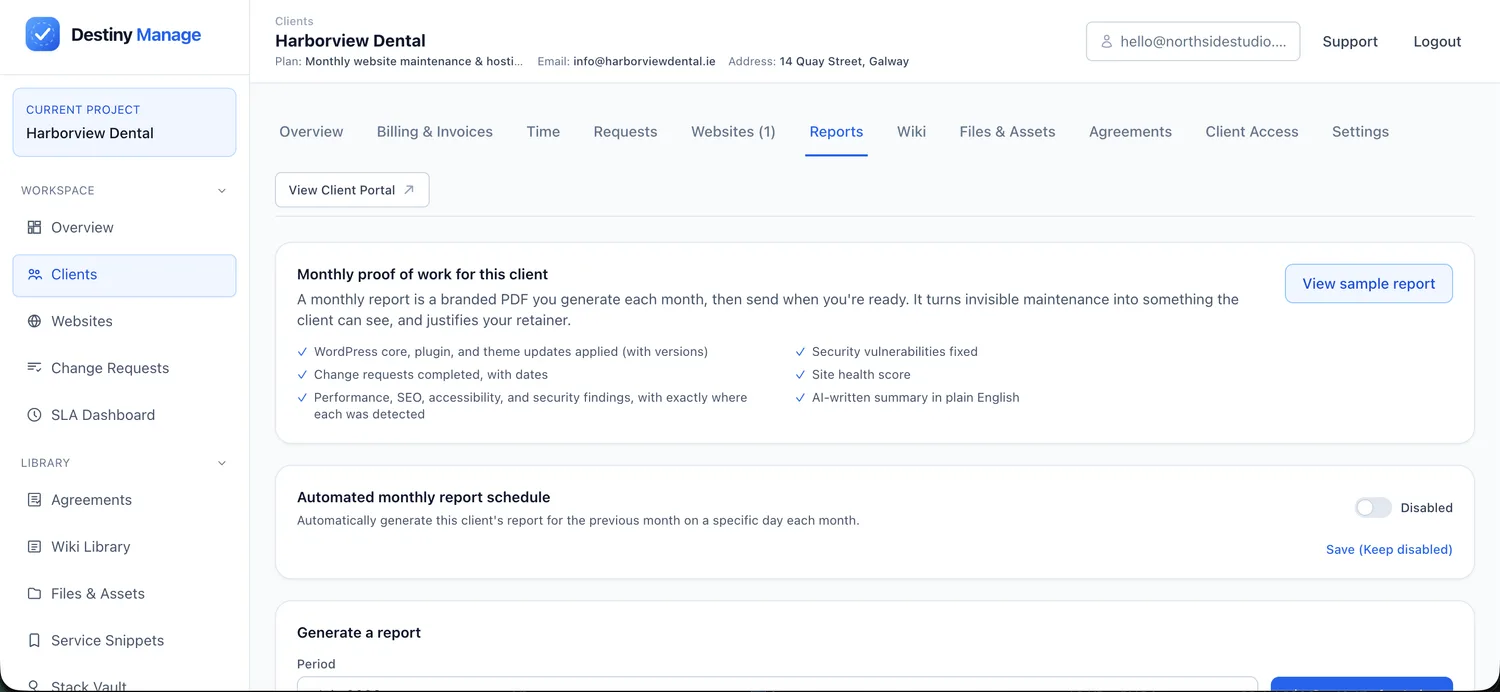Collapse the LIBRARY section chevron
The height and width of the screenshot is (692, 1500).
222,463
